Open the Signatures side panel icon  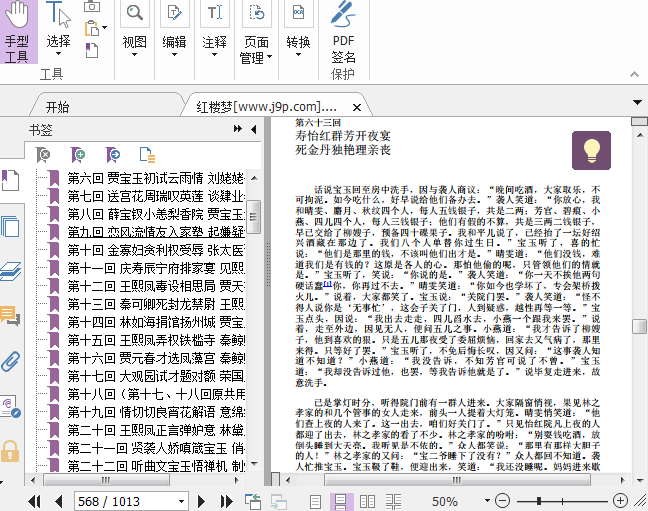click(x=10, y=407)
